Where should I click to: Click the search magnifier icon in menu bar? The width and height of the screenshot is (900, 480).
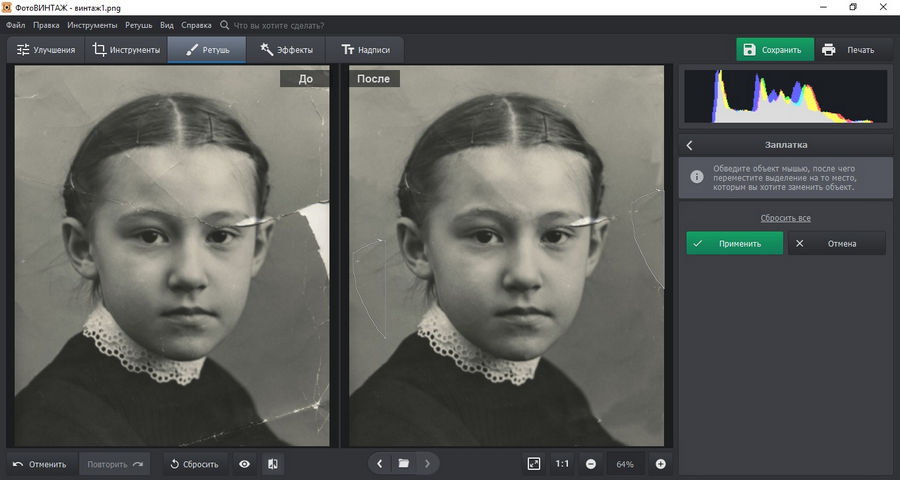(224, 25)
